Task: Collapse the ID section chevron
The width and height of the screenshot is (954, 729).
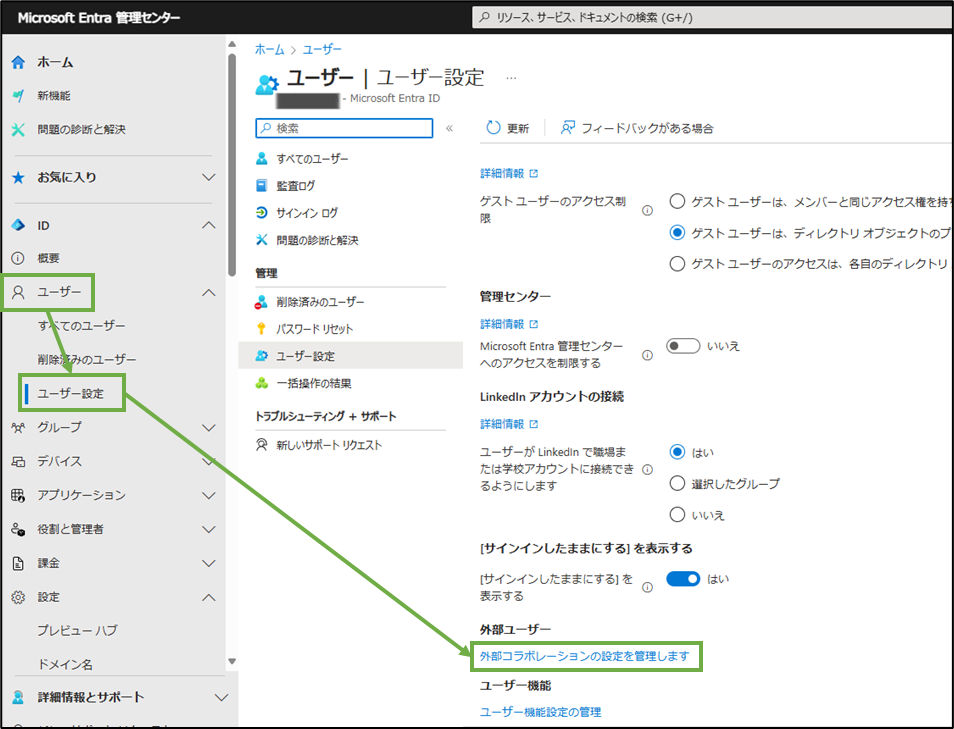Action: 209,225
